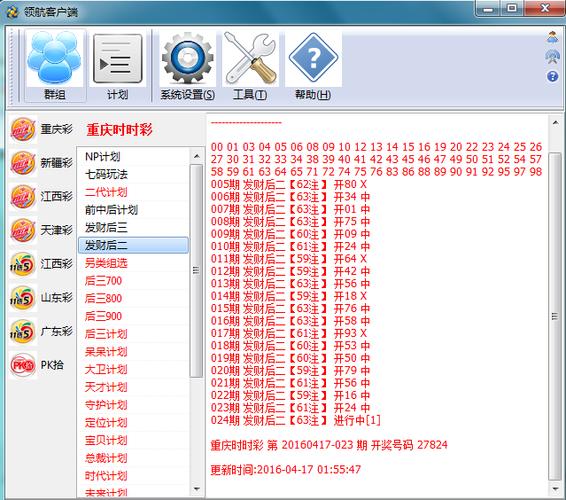Viewport: 566px width, 500px height.
Task: Click the antenna signal icon at top right
Action: click(553, 57)
